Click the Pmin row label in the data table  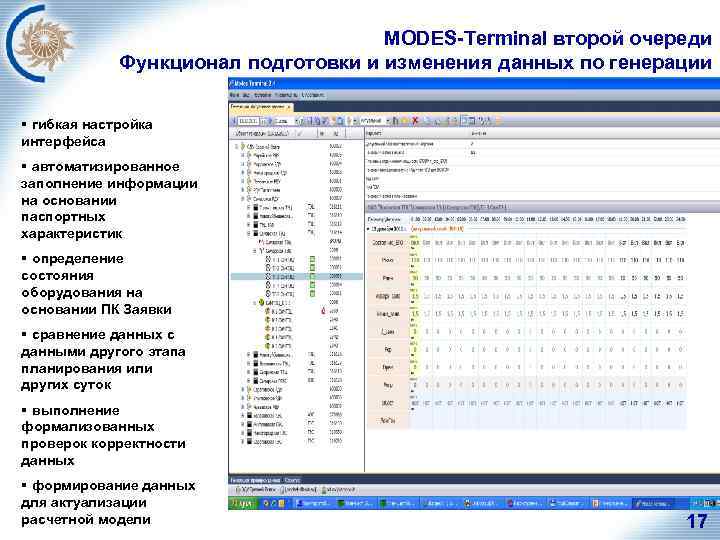[388, 278]
